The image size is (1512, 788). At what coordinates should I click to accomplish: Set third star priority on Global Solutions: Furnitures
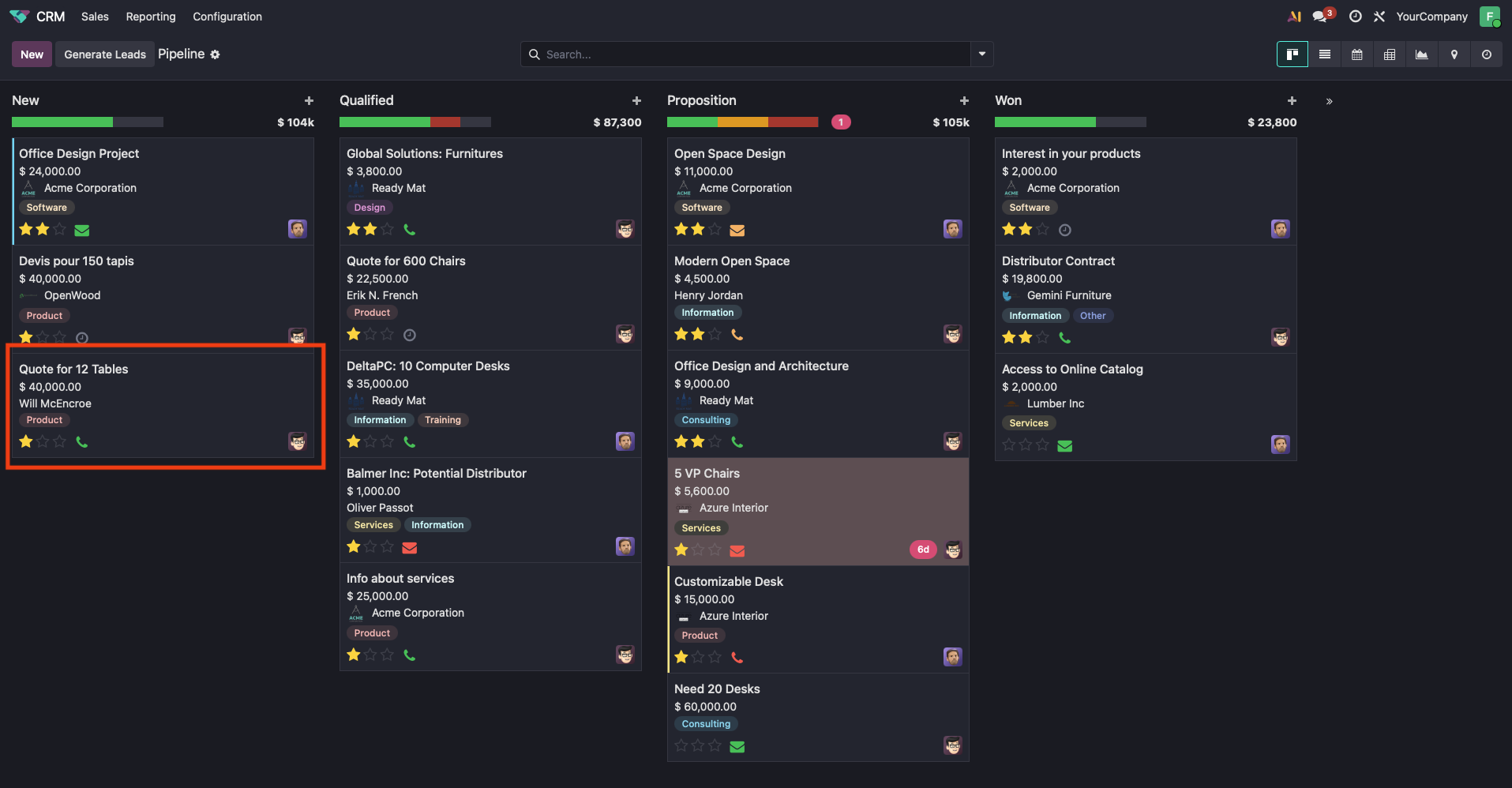click(387, 230)
